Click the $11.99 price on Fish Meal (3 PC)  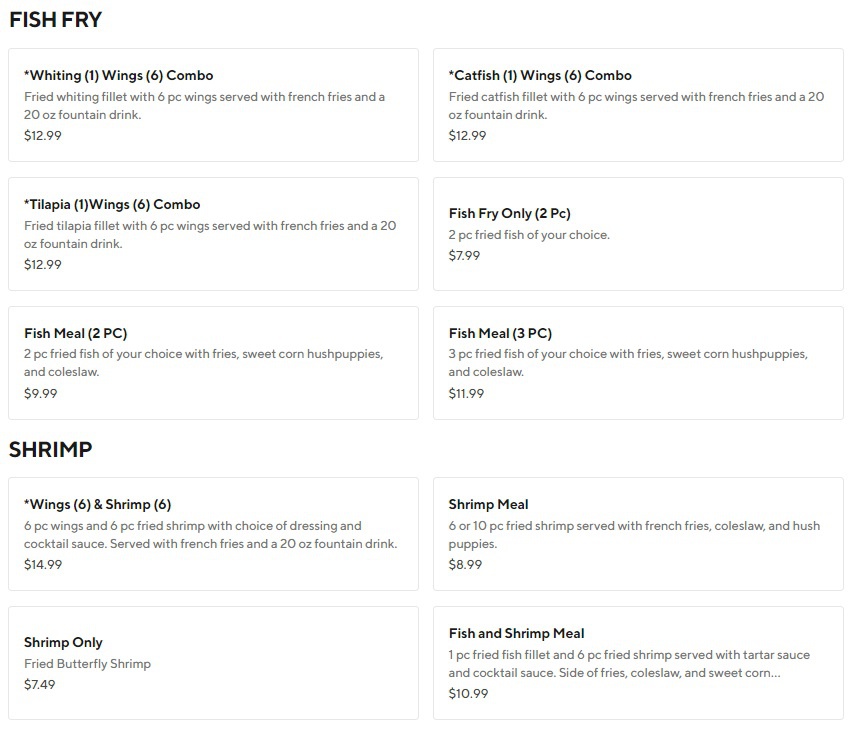point(466,394)
